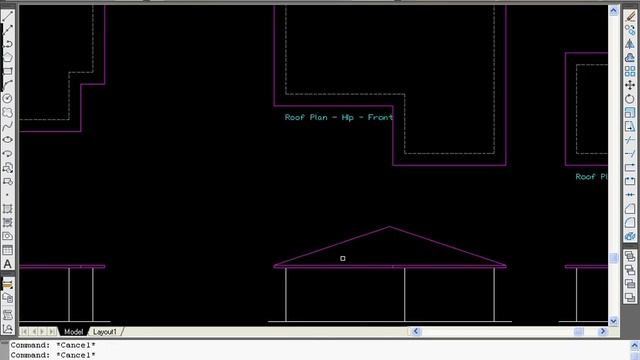
Task: Select the Polyline tool
Action: pos(7,43)
